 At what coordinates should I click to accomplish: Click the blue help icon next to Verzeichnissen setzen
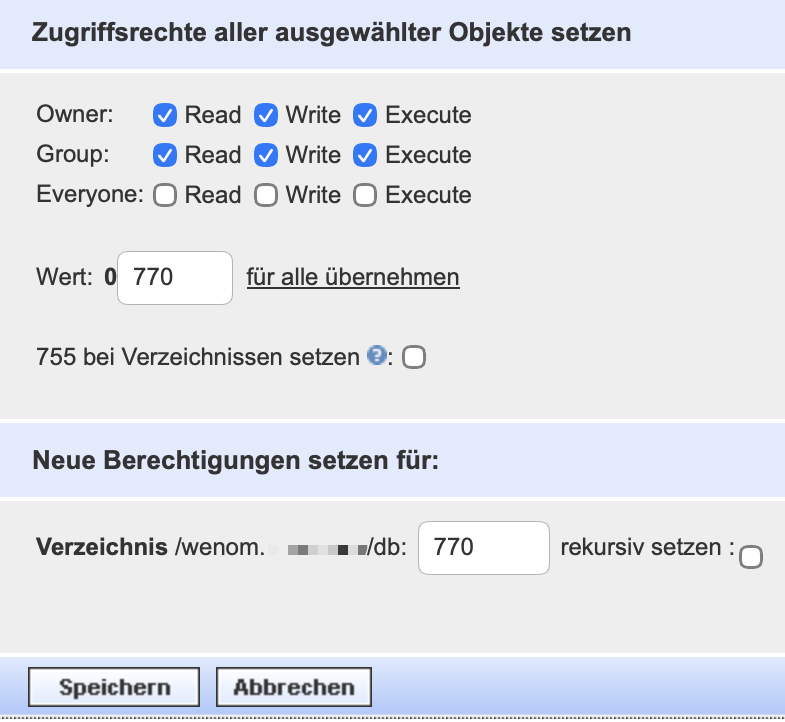377,356
